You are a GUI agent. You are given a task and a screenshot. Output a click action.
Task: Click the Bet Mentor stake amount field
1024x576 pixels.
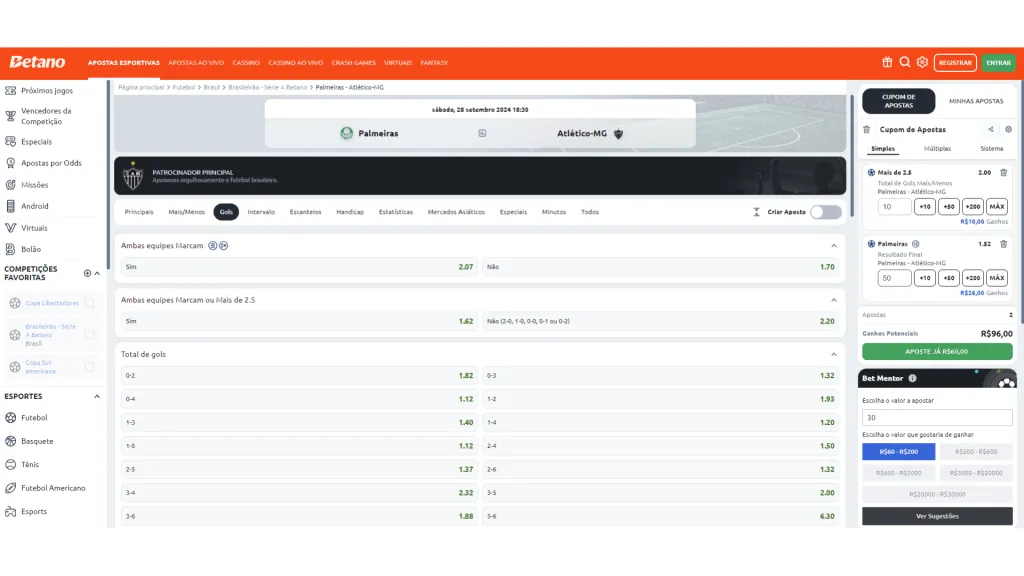pyautogui.click(x=937, y=418)
